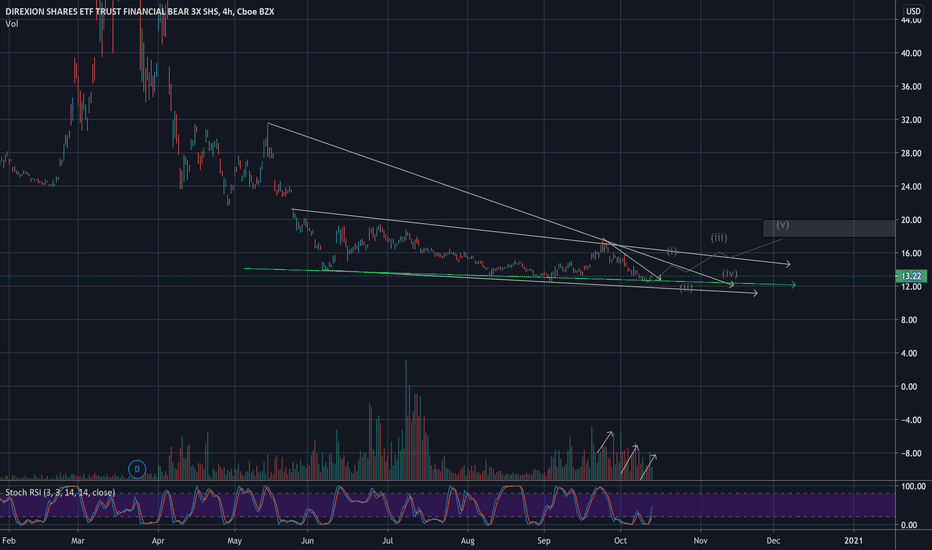This screenshot has height=550, width=932.
Task: Click the Apr label on time axis
Action: point(158,540)
